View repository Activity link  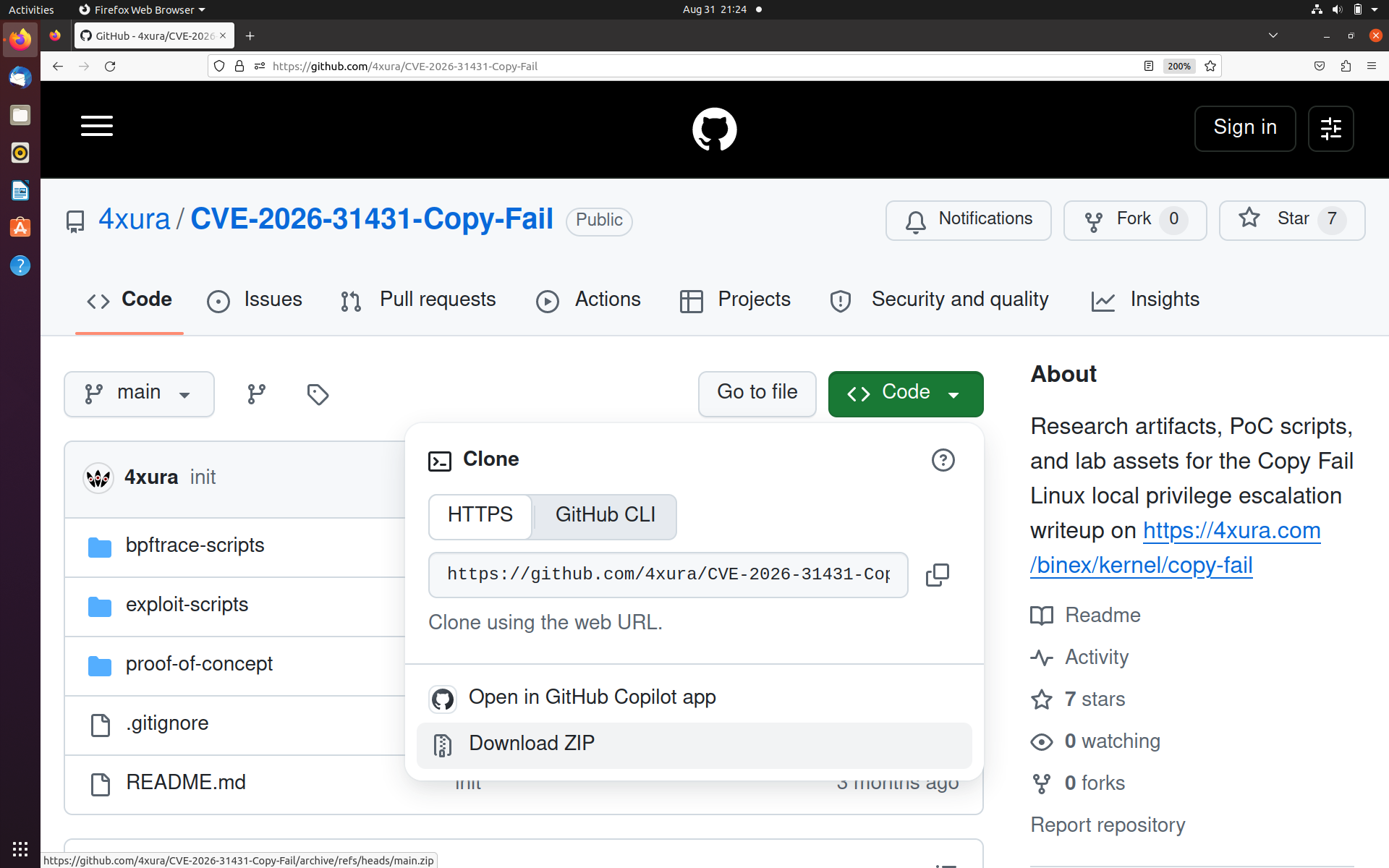[1079, 658]
